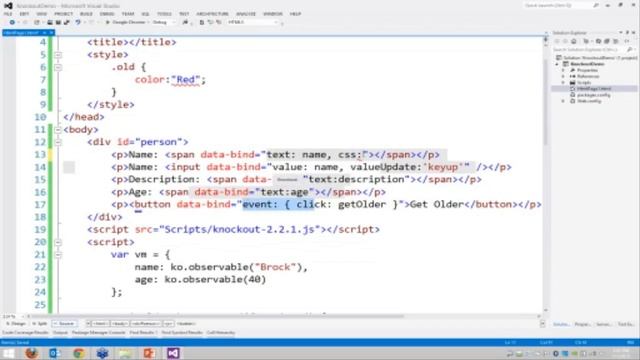Click the html breadcrumb tag
This screenshot has width=640, height=360.
point(100,324)
